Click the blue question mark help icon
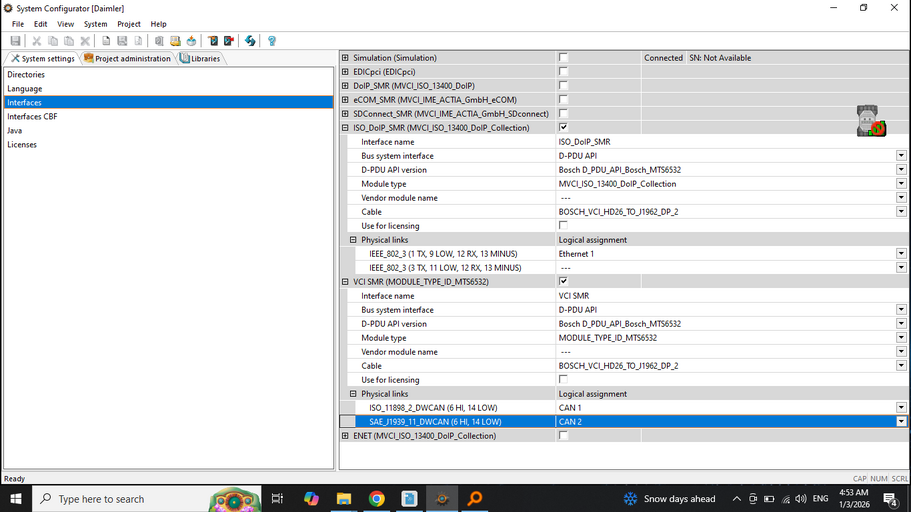Screen dimensions: 911x512 pyautogui.click(x=271, y=41)
